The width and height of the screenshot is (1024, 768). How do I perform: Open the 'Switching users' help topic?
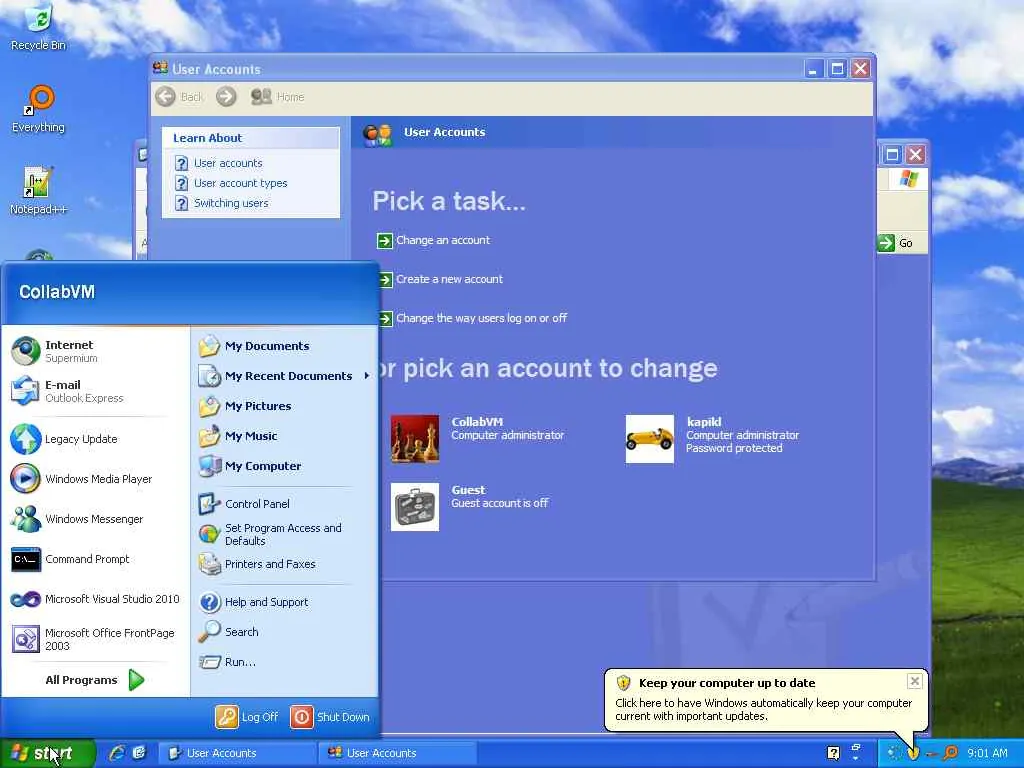231,203
